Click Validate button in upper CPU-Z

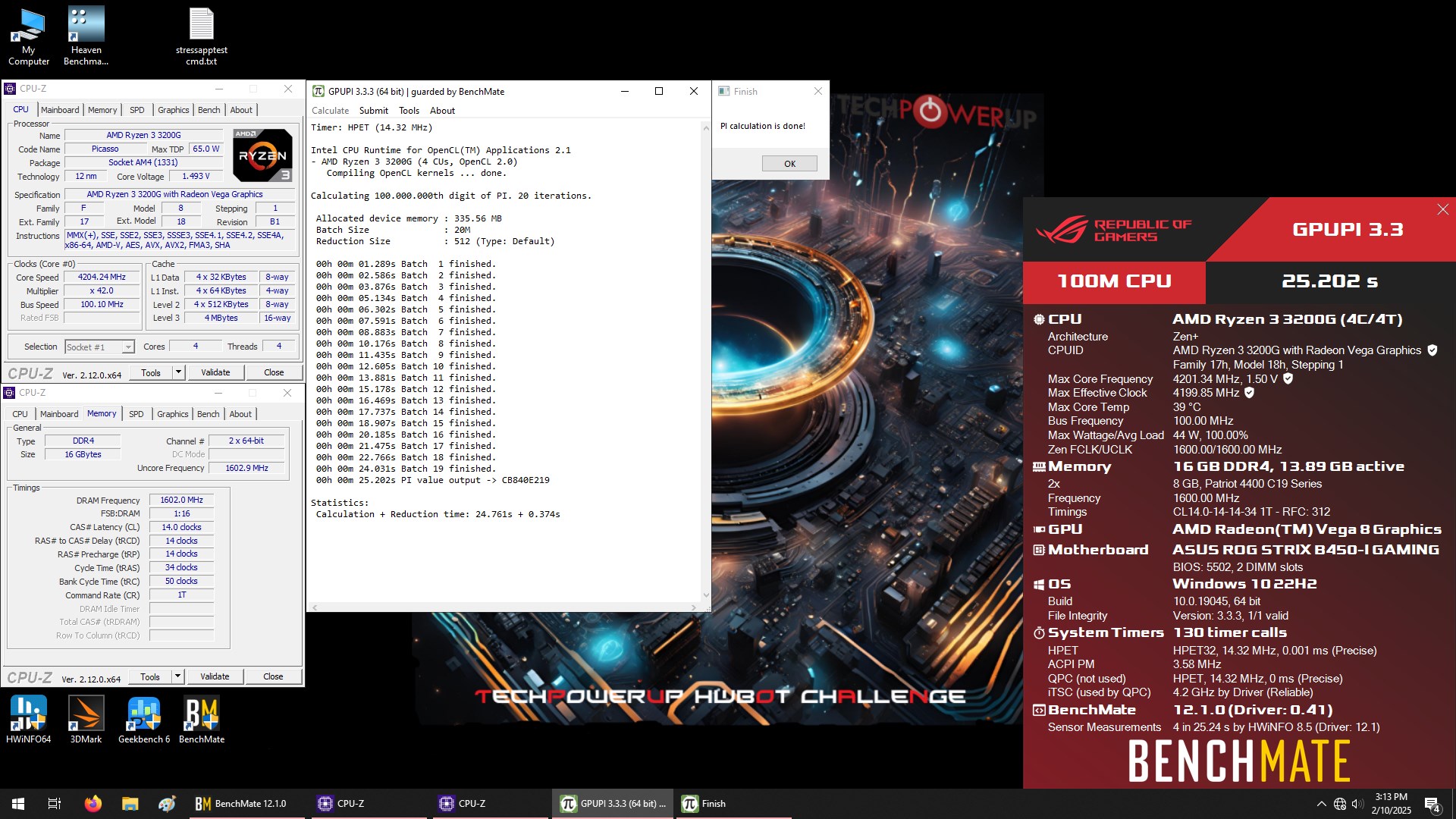(x=215, y=372)
